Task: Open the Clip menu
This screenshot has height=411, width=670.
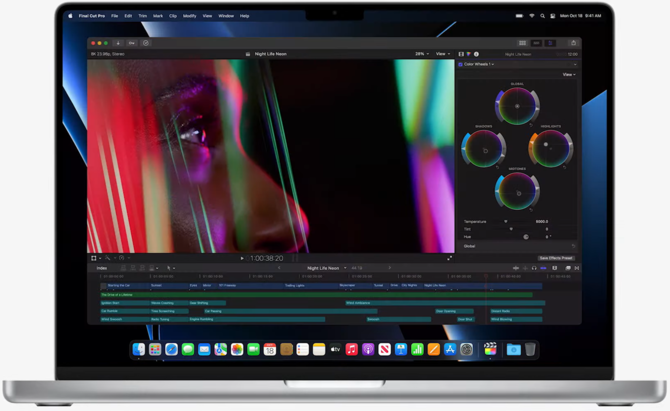Action: coord(173,16)
